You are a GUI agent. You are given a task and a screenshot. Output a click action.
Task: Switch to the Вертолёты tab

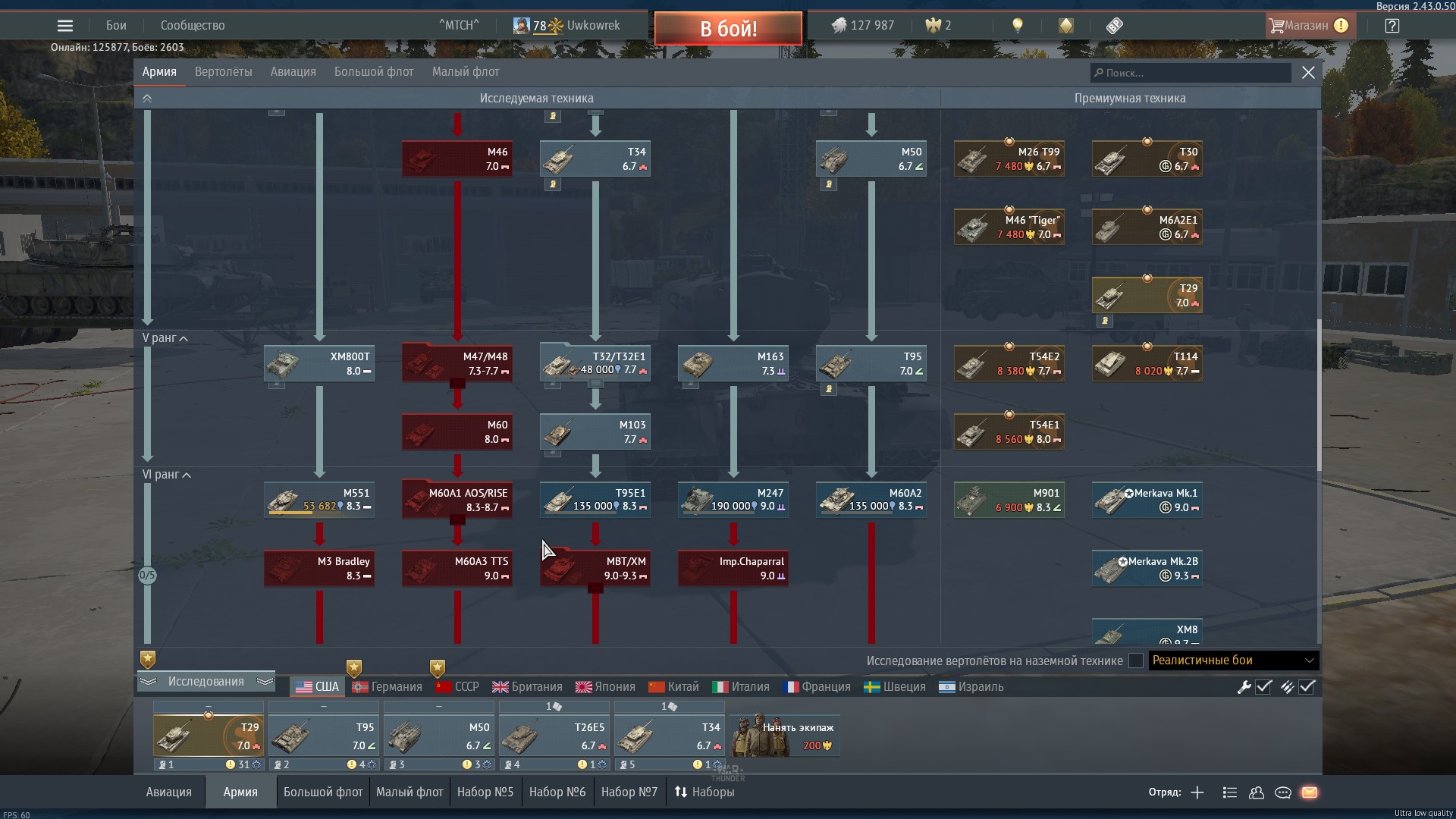(224, 72)
